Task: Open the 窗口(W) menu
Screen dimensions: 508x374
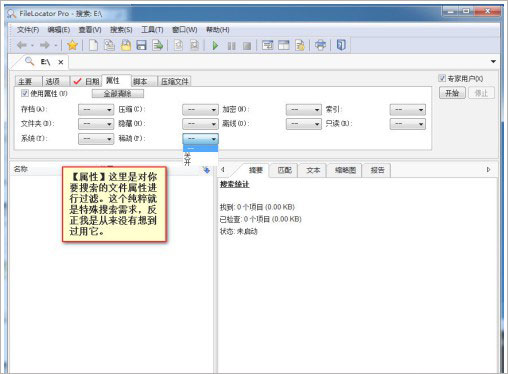Action: 184,30
